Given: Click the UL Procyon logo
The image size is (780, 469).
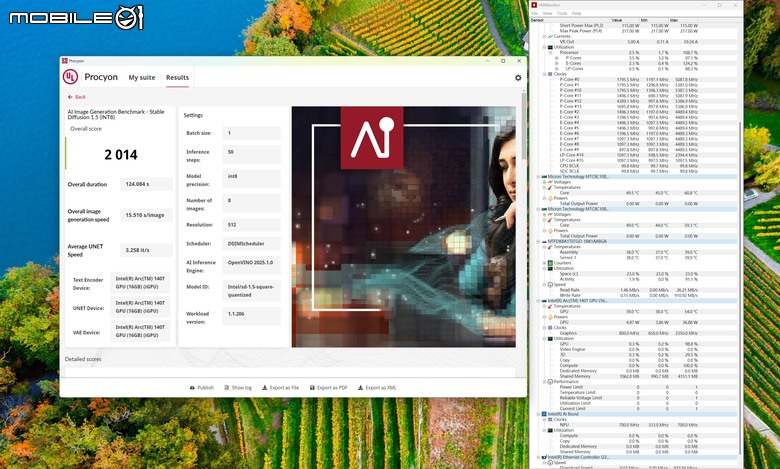Looking at the screenshot, I should click(70, 77).
